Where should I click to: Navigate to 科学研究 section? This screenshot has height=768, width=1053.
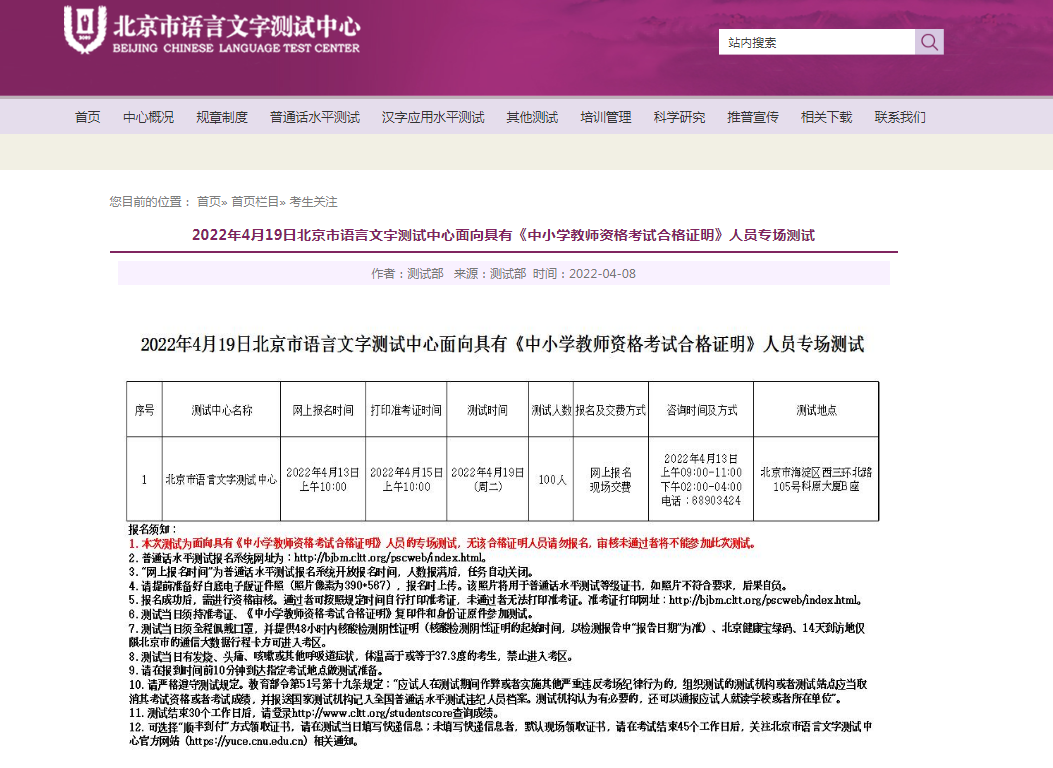point(679,117)
